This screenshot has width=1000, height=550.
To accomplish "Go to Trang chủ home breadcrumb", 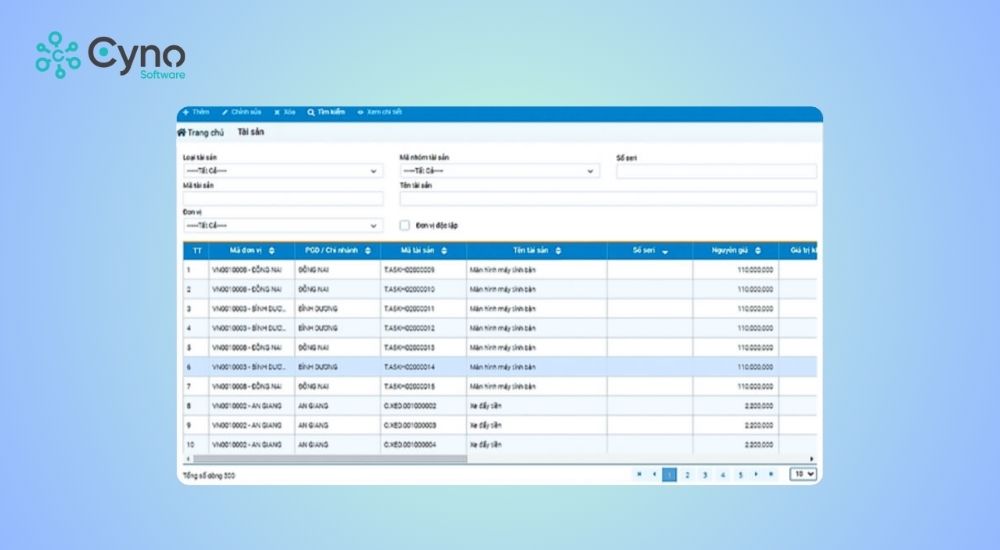I will click(200, 133).
